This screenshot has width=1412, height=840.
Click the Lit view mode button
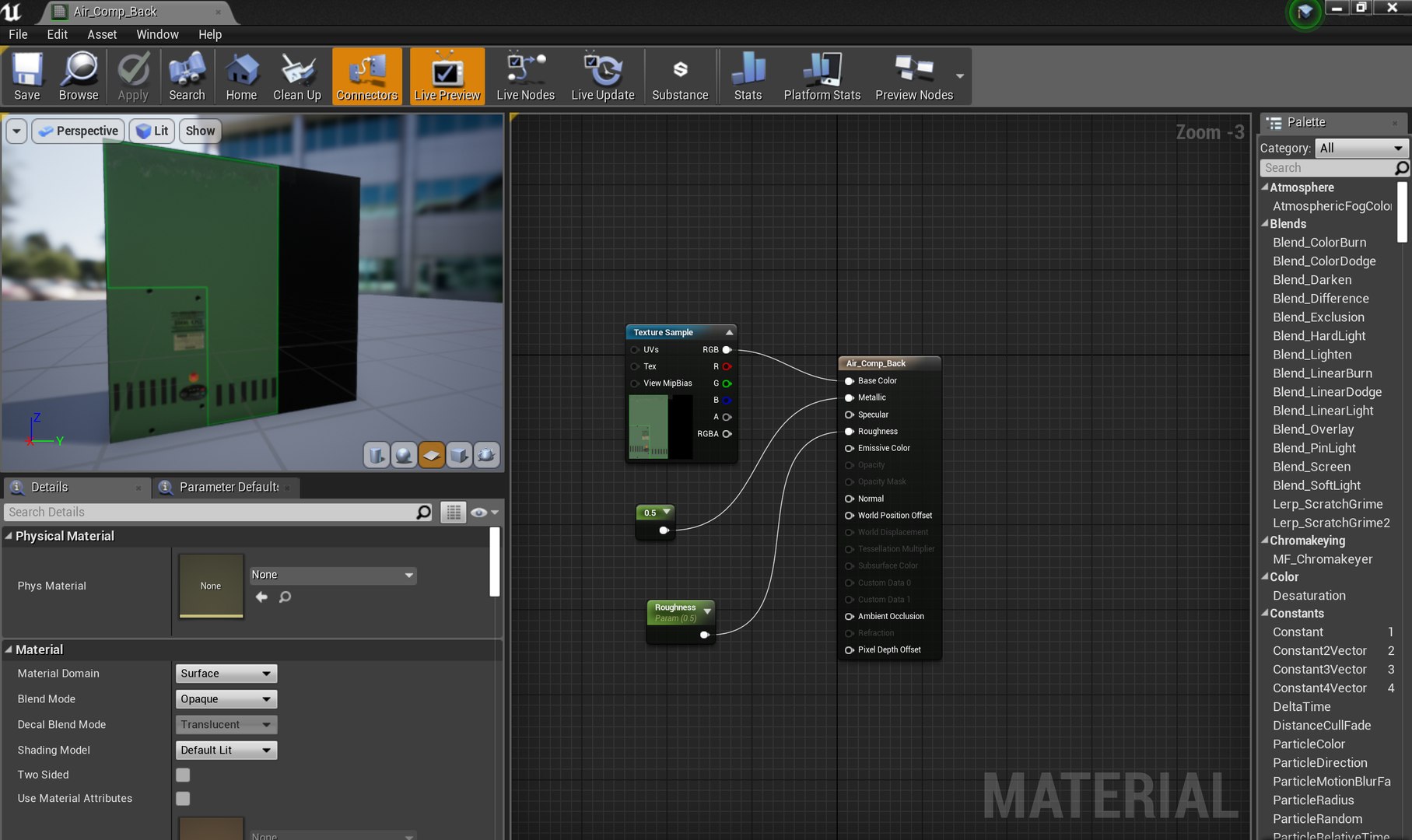152,131
